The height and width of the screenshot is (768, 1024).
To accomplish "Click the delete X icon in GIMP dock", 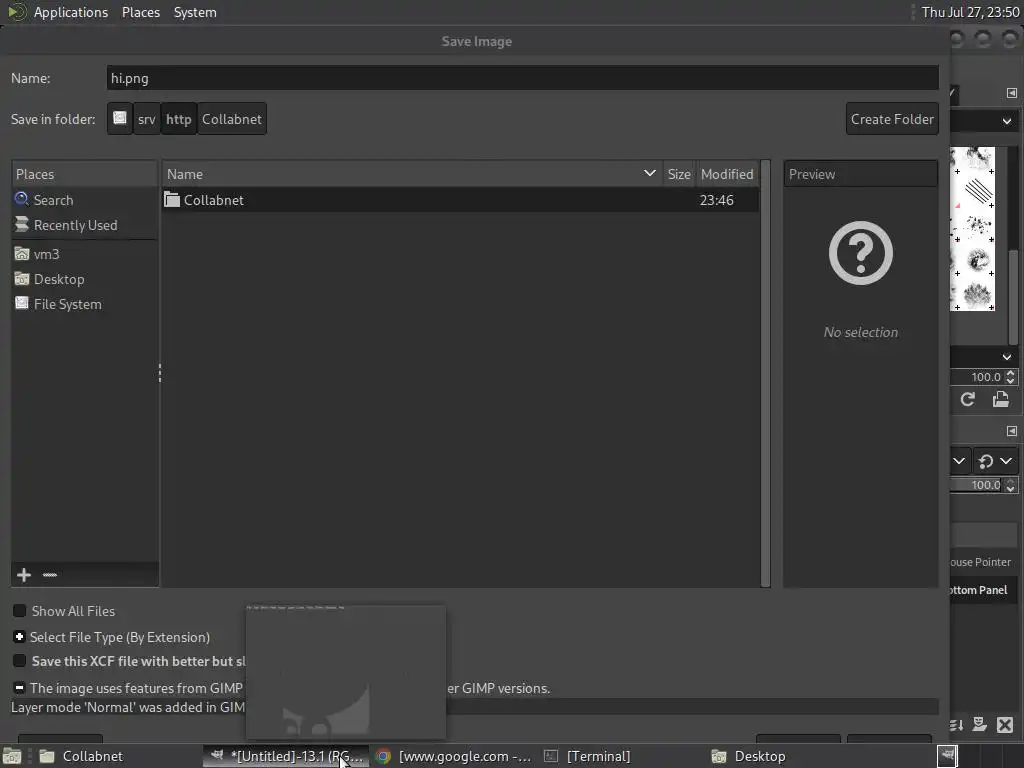I will tap(1005, 724).
